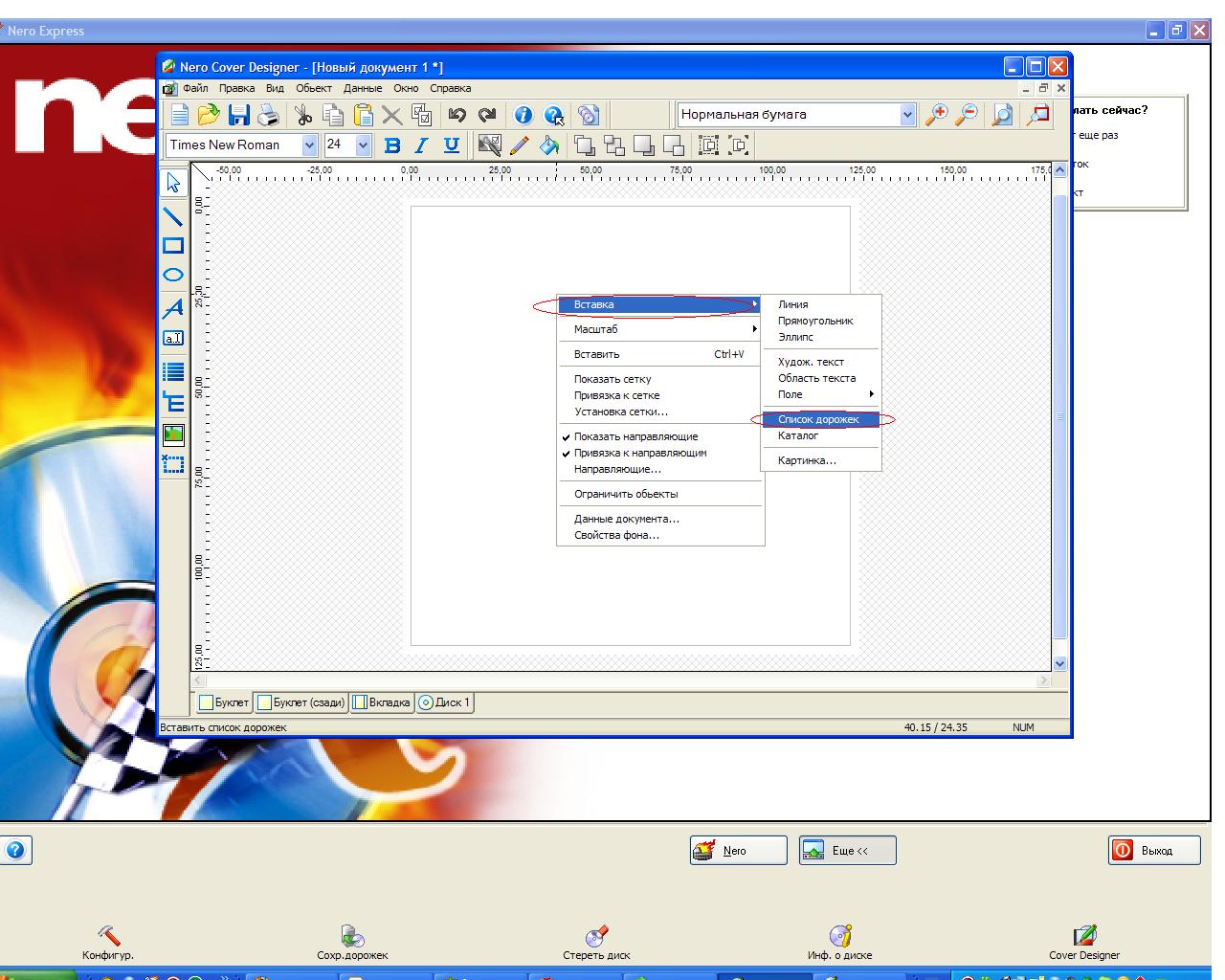
Task: Create a new document in Cover Designer
Action: pos(179,115)
